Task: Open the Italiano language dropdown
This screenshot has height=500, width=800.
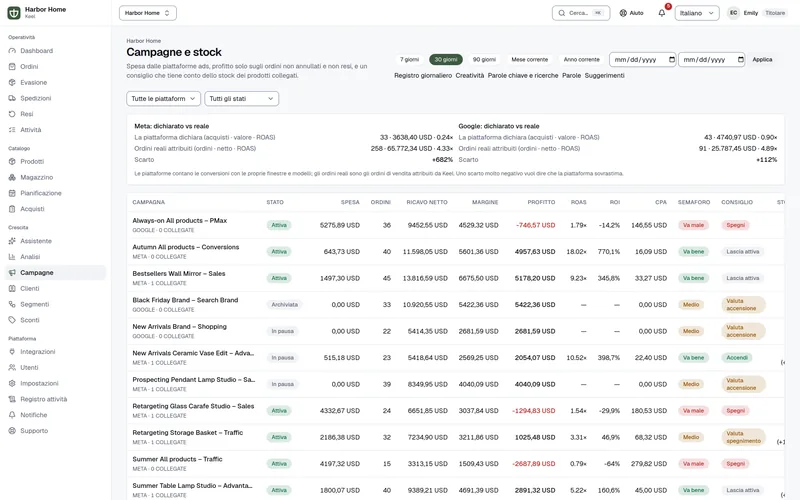Action: pyautogui.click(x=696, y=13)
